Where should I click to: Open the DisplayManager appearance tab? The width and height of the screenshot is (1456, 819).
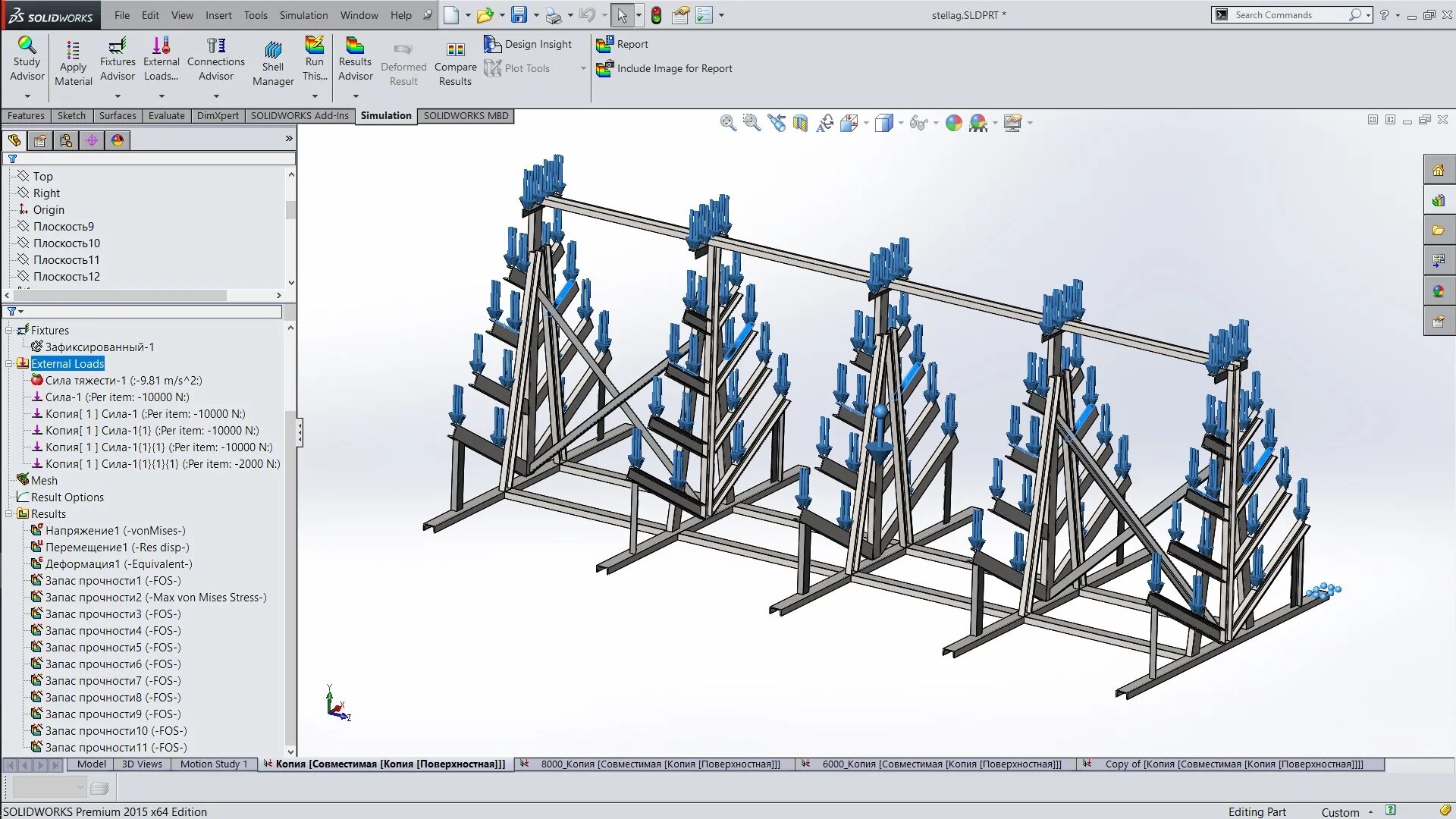[x=118, y=140]
